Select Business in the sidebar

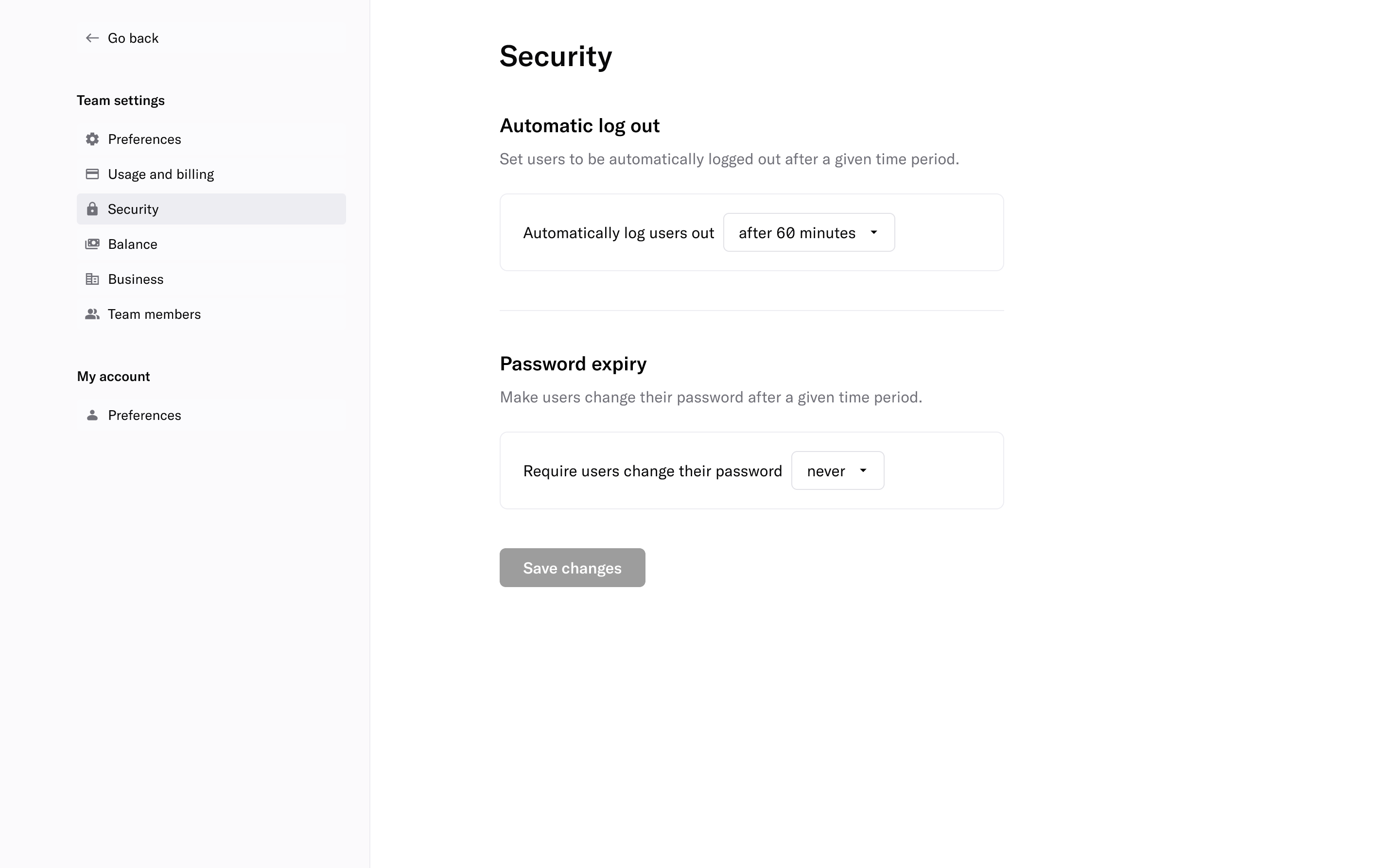pyautogui.click(x=136, y=279)
